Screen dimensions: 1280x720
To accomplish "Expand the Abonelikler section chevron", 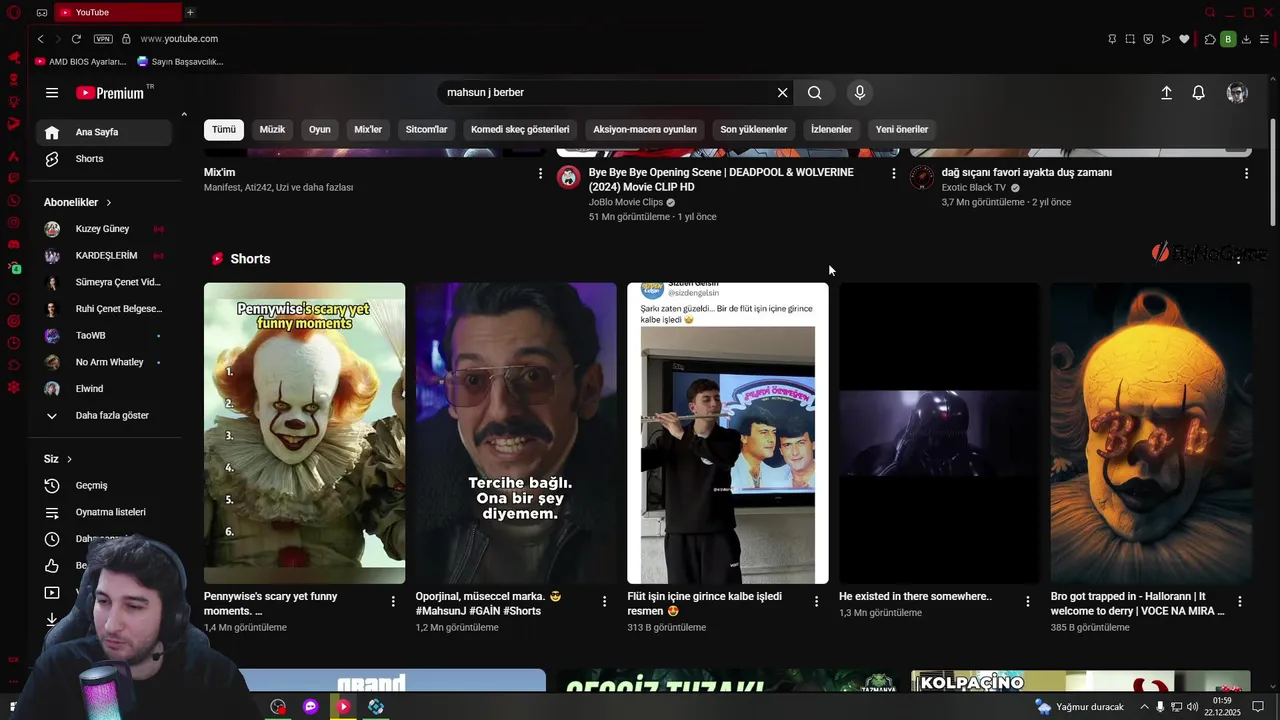I will tap(109, 203).
